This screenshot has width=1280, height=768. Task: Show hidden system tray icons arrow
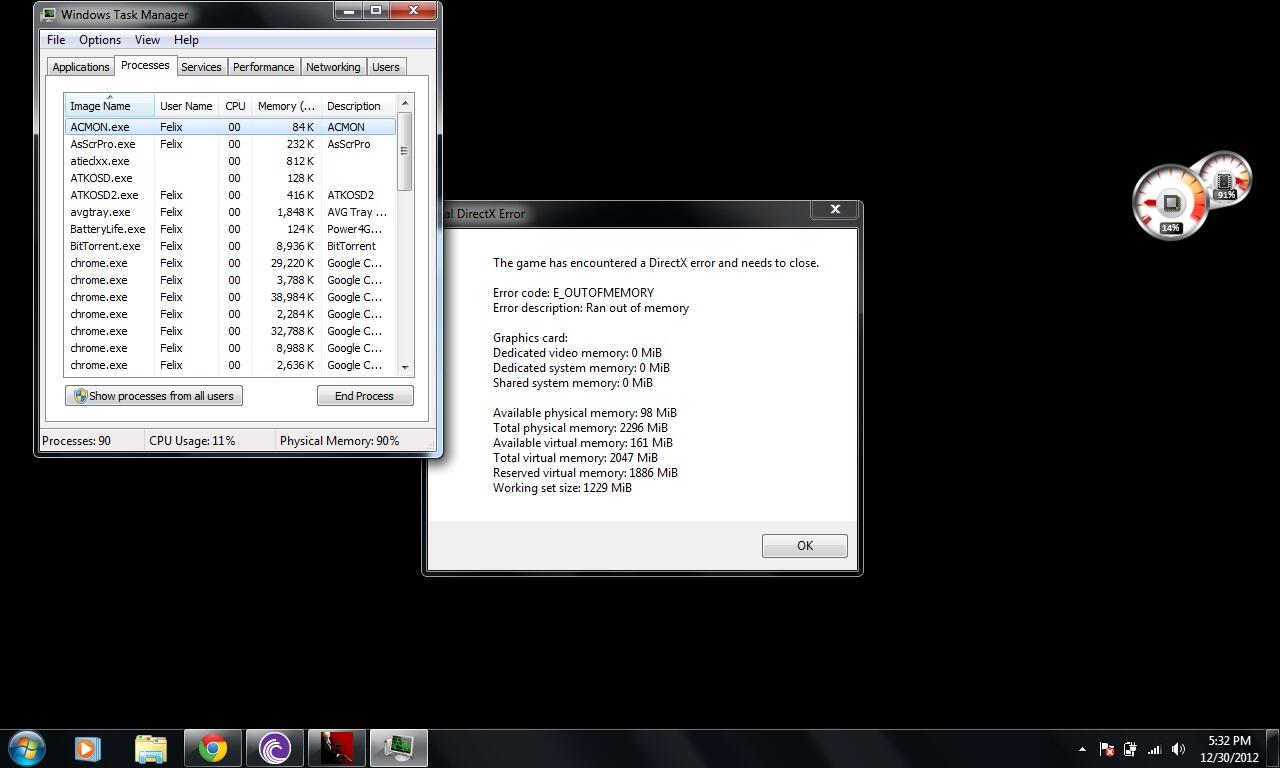coord(1082,749)
